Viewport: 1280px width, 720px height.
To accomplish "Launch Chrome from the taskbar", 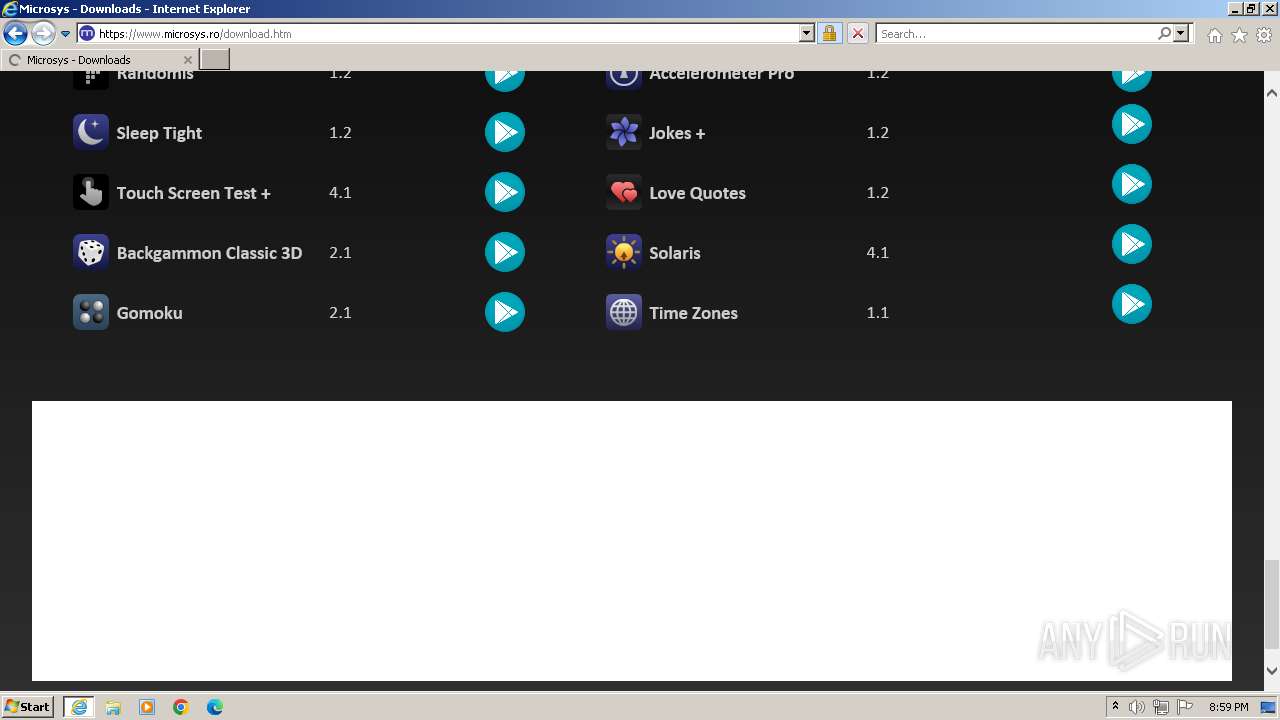I will (x=180, y=707).
